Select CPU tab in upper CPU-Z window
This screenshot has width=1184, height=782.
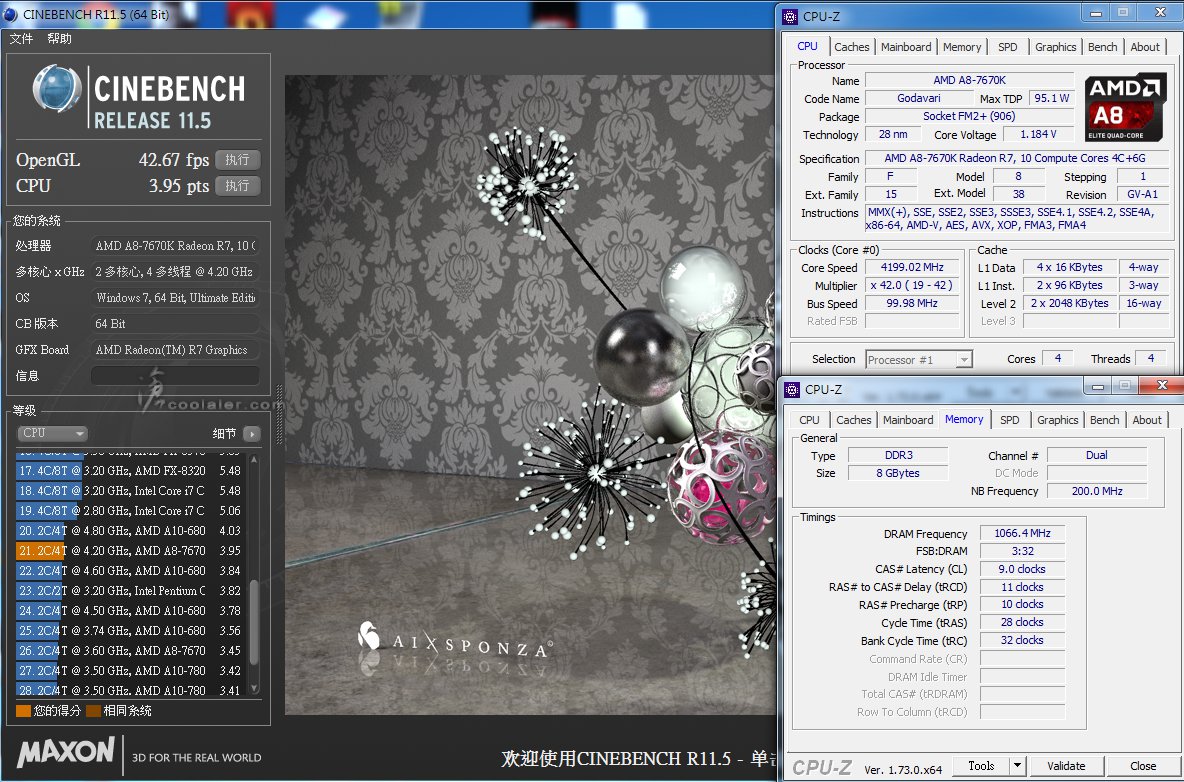[807, 46]
